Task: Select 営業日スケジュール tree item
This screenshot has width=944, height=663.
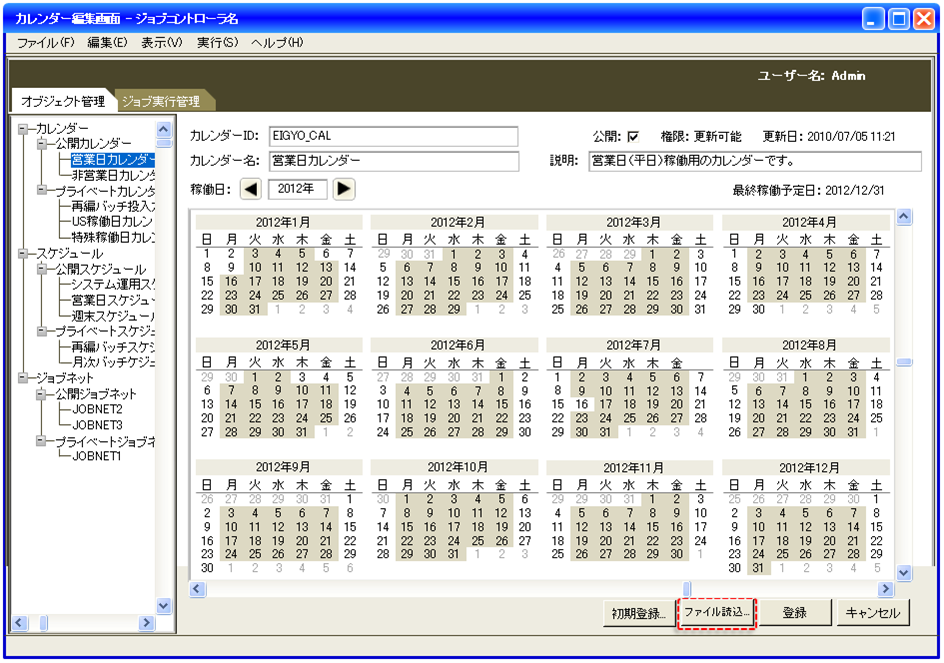Action: pyautogui.click(x=113, y=300)
